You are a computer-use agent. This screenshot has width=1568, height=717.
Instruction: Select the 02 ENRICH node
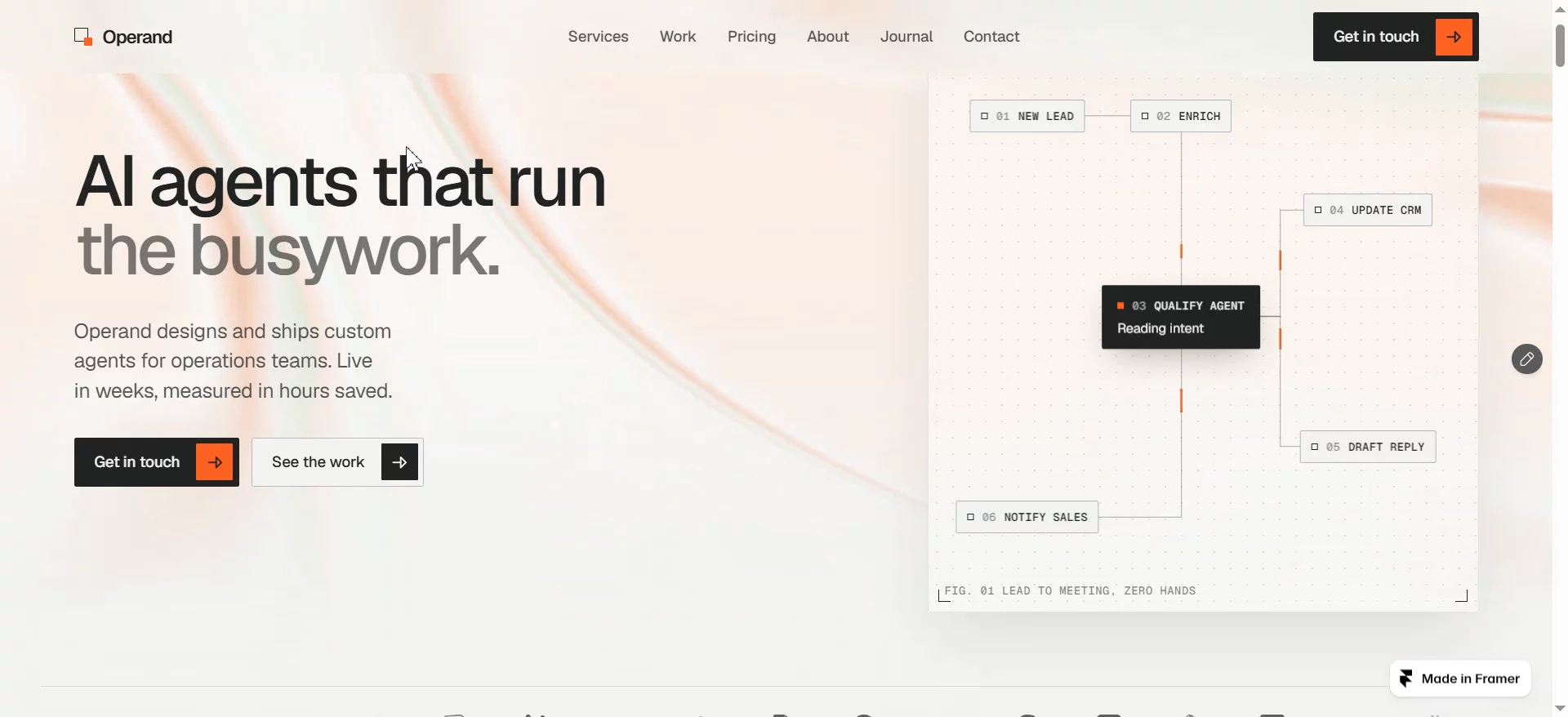1181,116
